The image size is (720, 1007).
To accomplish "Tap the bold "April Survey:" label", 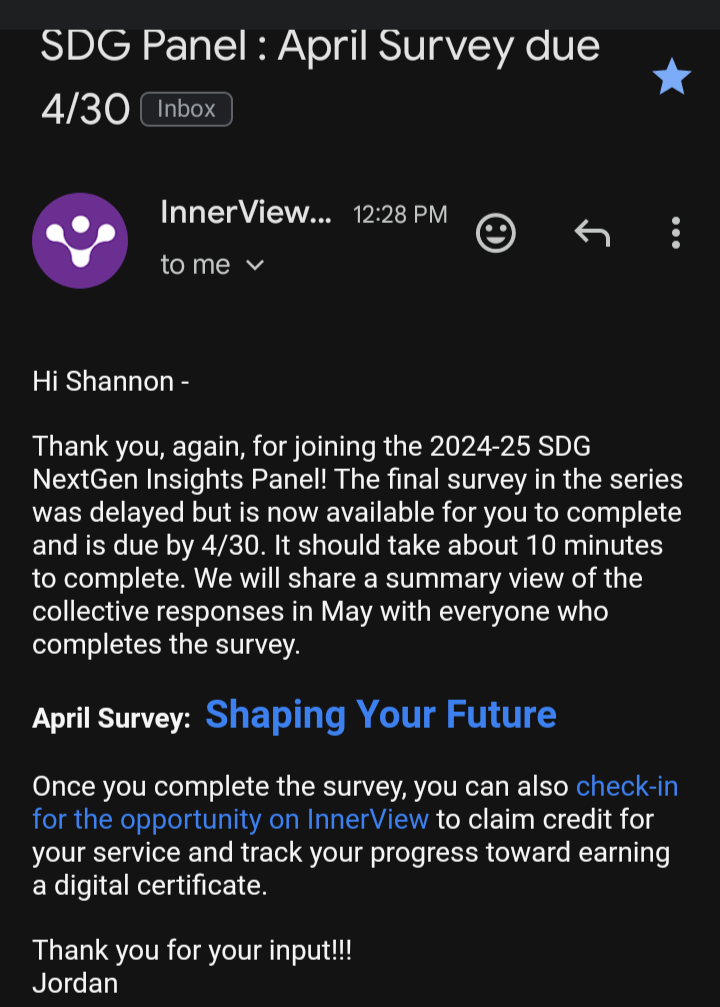I will (111, 718).
